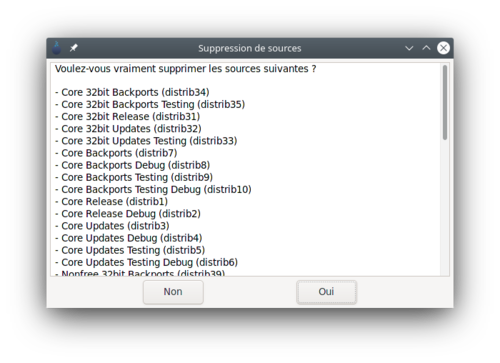The height and width of the screenshot is (363, 500).
Task: Click the Core Updates (distrib3) entry
Action: tap(112, 226)
